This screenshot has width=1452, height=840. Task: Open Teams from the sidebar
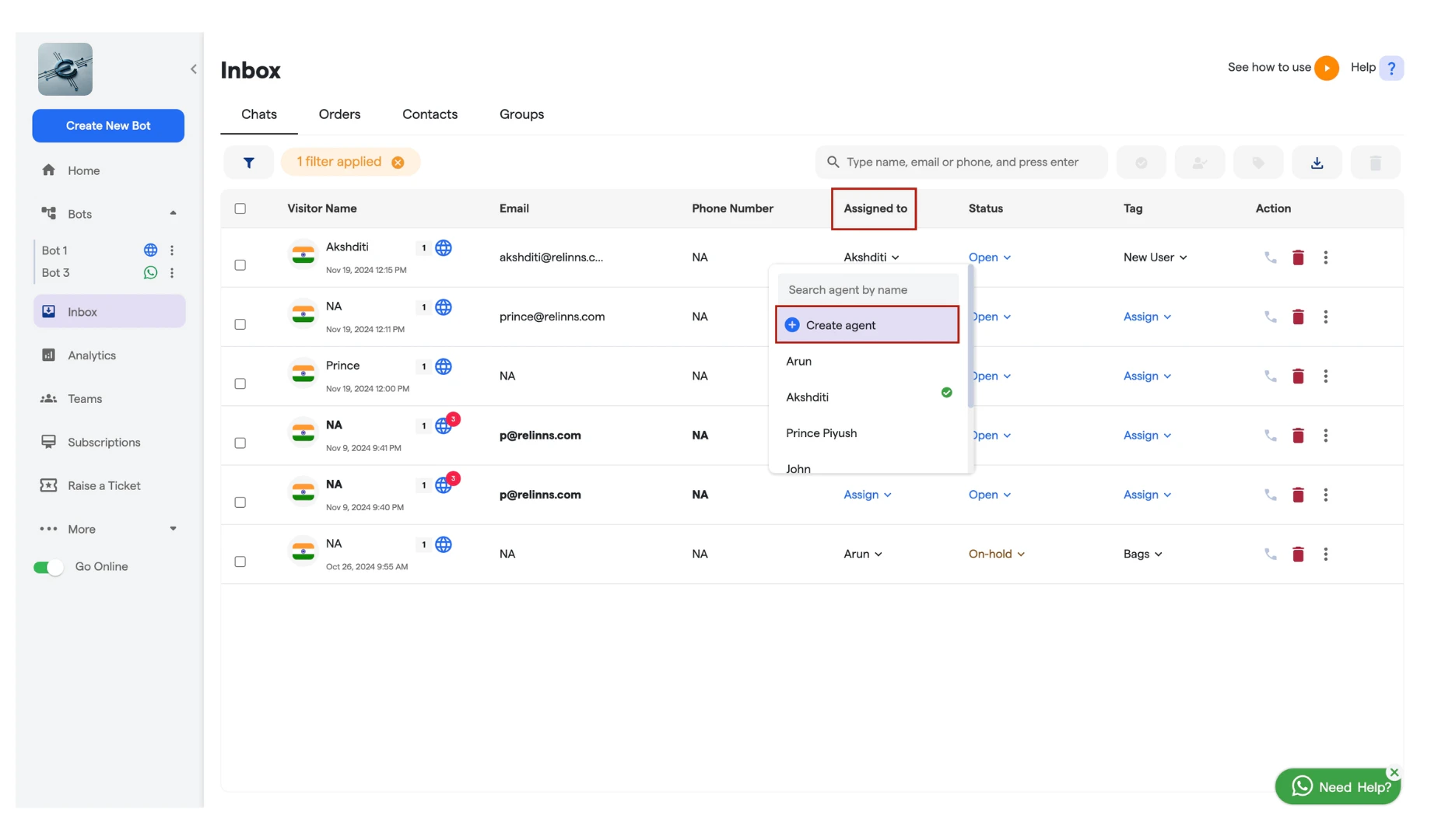[x=85, y=399]
